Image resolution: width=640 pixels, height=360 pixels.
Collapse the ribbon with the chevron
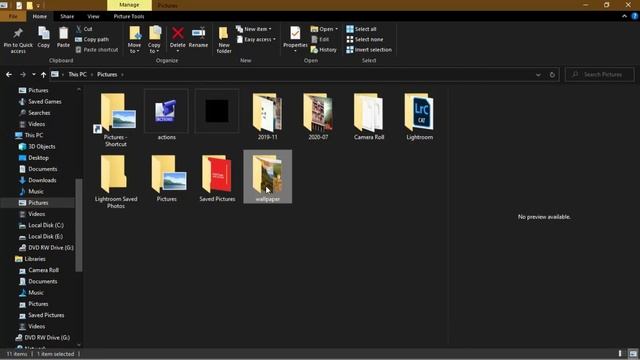pos(624,16)
